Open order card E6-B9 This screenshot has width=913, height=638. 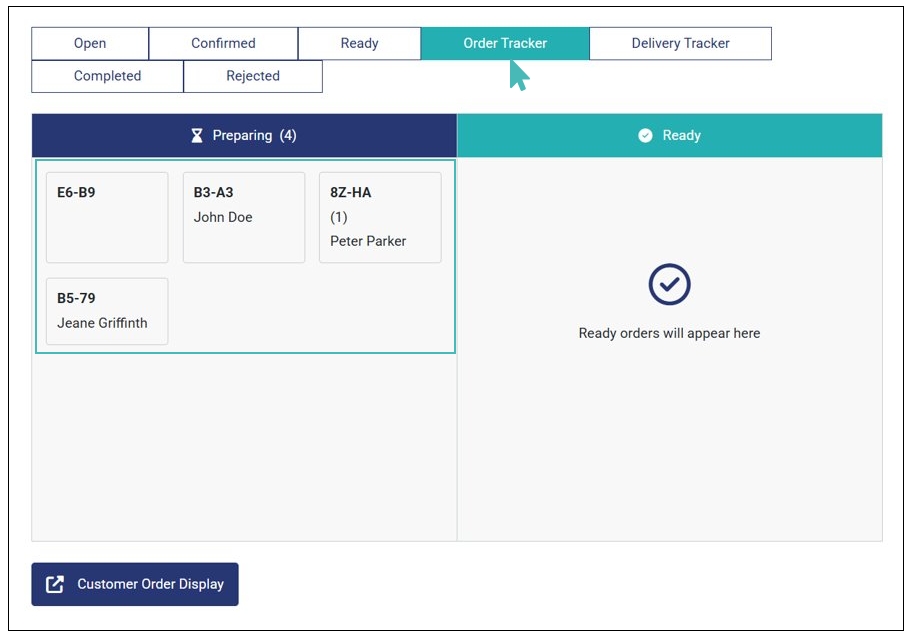(x=107, y=217)
